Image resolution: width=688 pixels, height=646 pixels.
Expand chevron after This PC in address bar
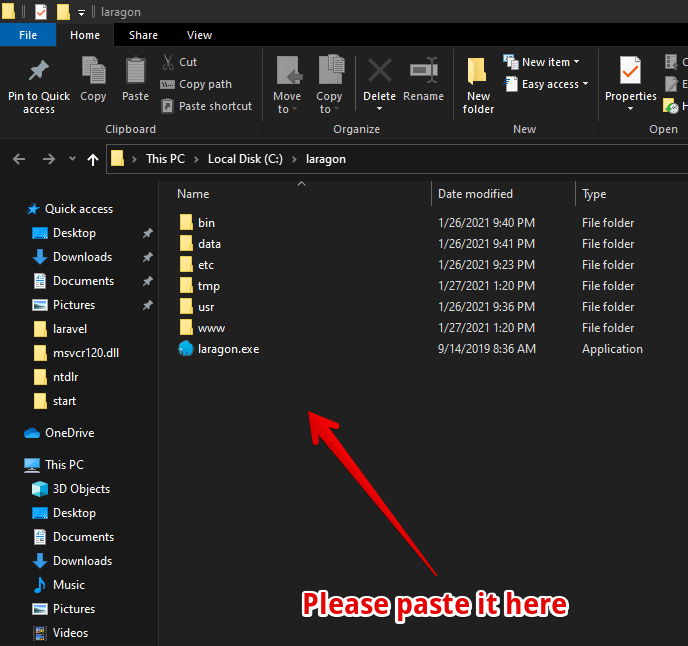point(197,159)
